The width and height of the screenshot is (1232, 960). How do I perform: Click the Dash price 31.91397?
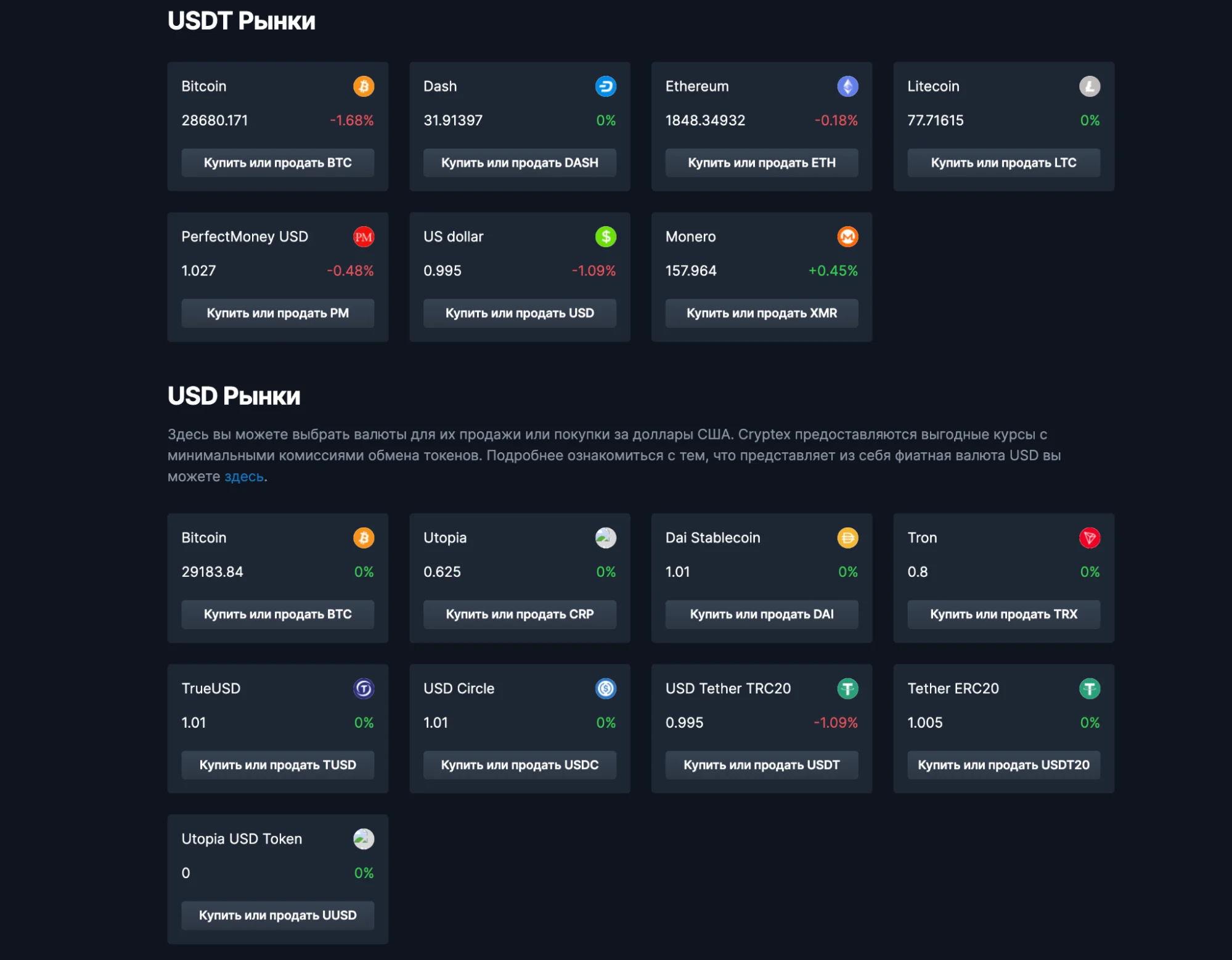click(453, 120)
